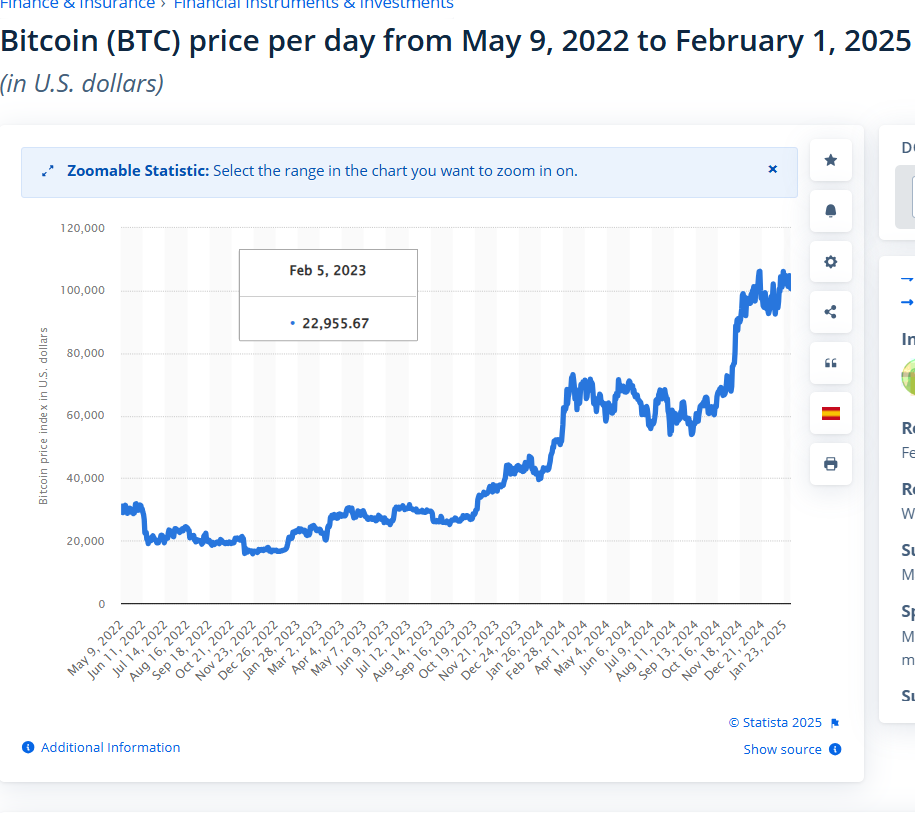Print the statistic using printer icon
915x813 pixels.
click(830, 464)
